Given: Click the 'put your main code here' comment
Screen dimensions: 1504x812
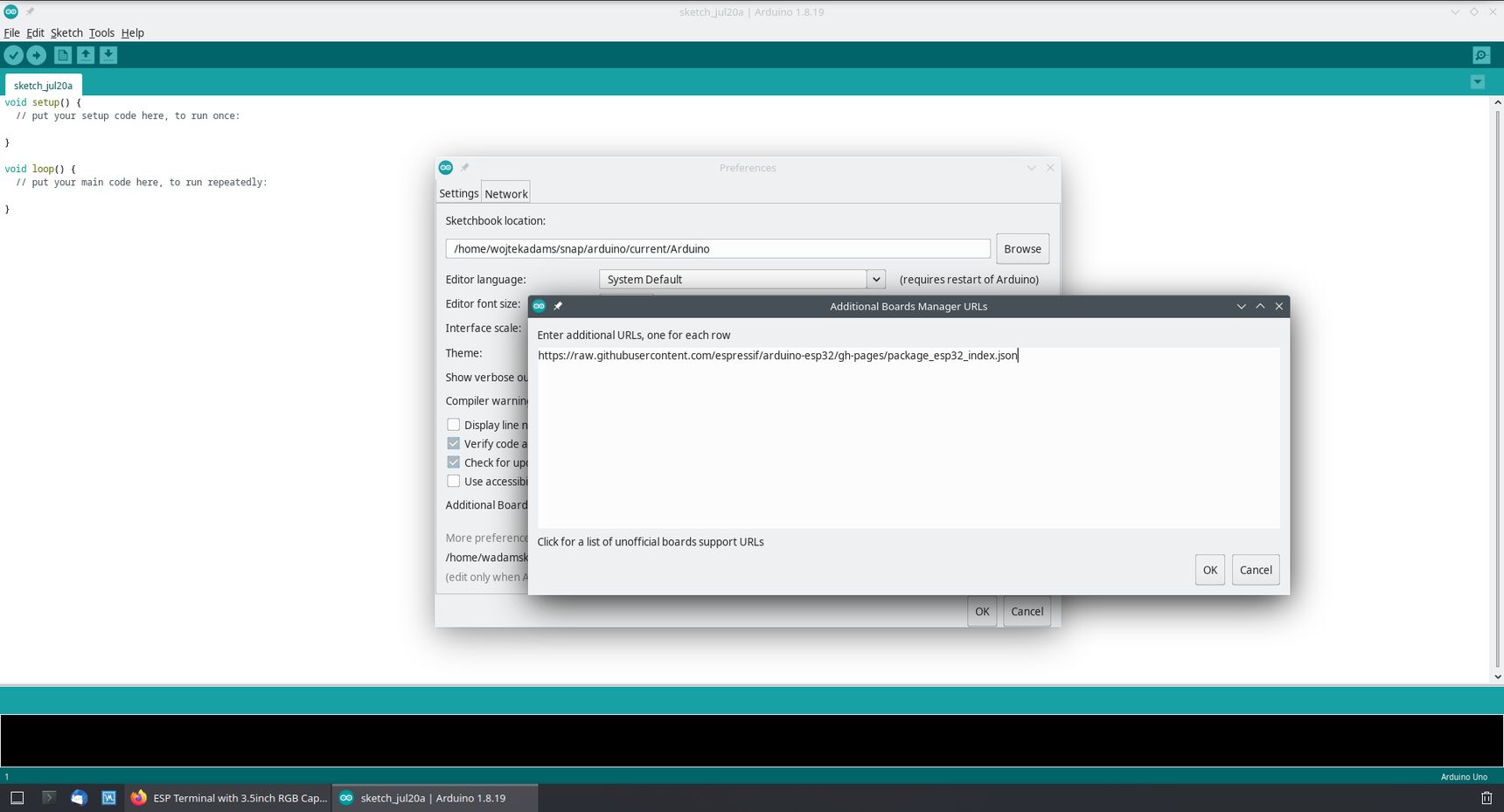Looking at the screenshot, I should tap(142, 183).
